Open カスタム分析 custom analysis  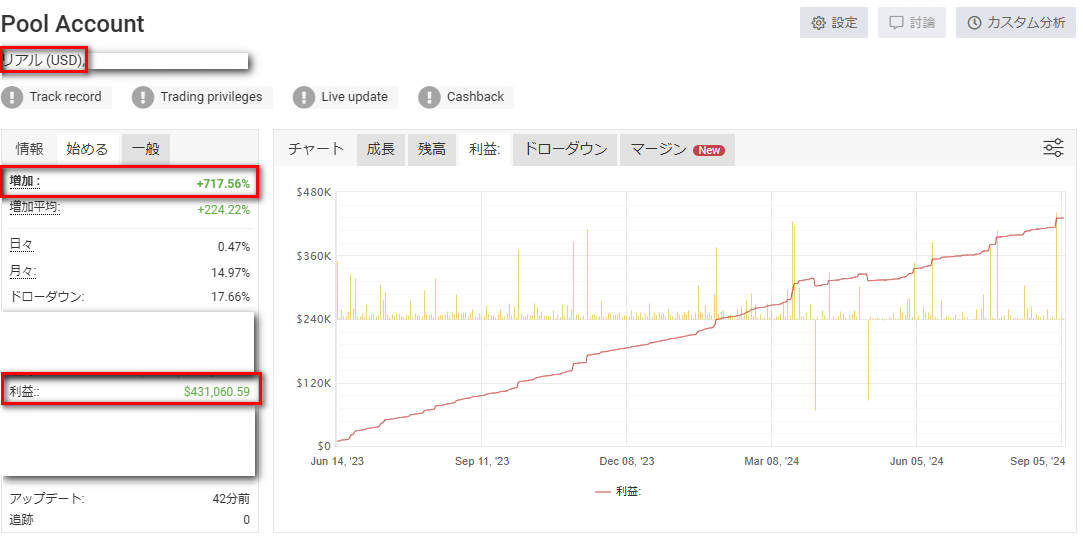(x=1015, y=23)
